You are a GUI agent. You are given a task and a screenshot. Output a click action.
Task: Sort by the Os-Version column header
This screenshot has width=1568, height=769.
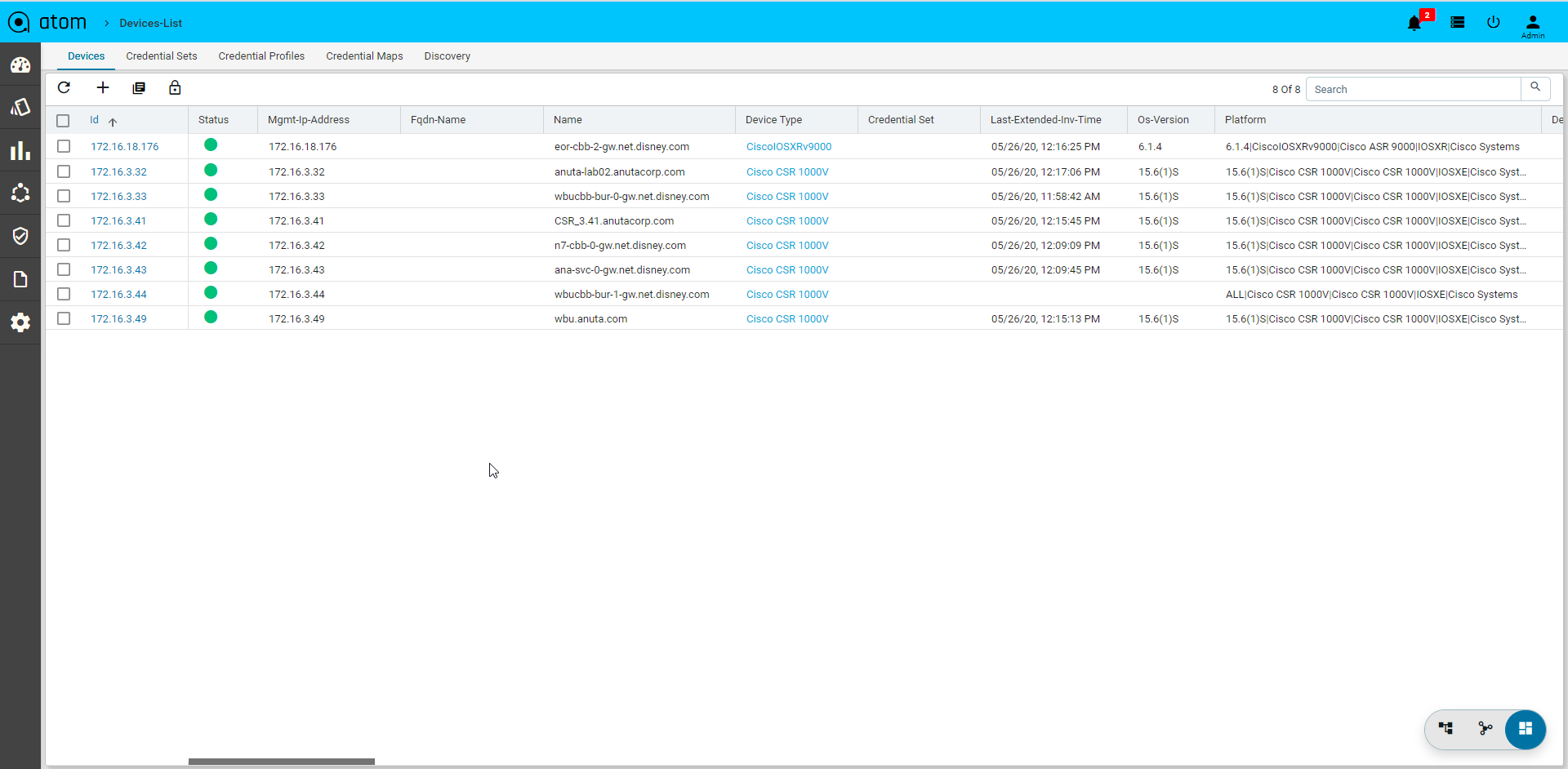click(1163, 120)
